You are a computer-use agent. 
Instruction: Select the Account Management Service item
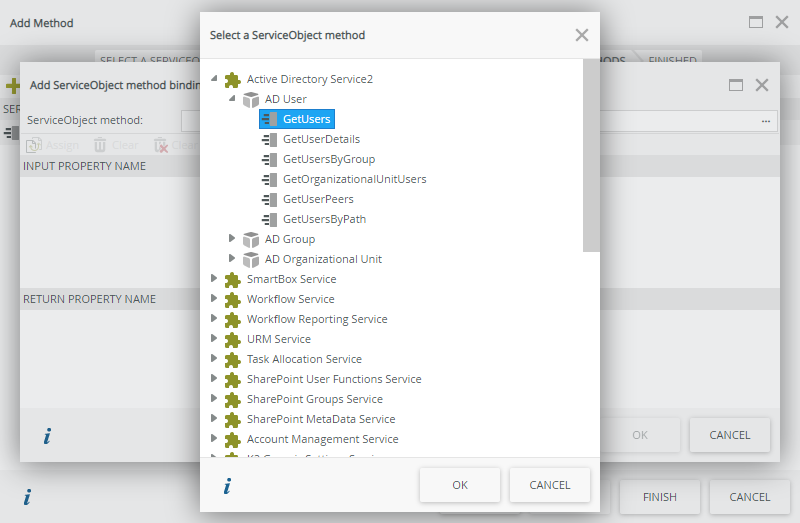click(322, 439)
